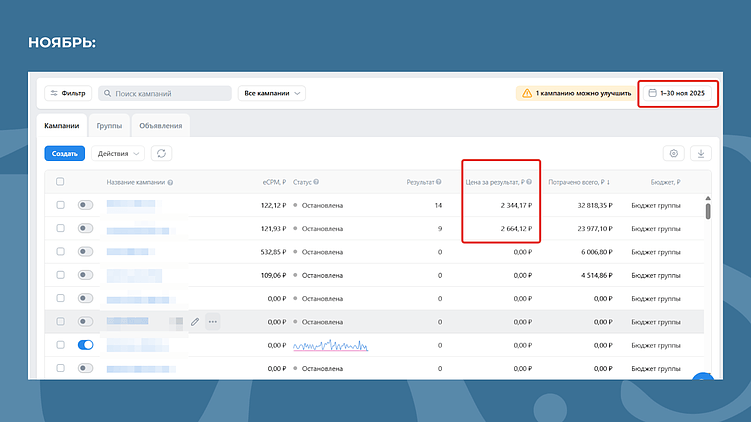The image size is (751, 422).
Task: Edit the highlighted campaign with pencil icon
Action: coord(195,322)
